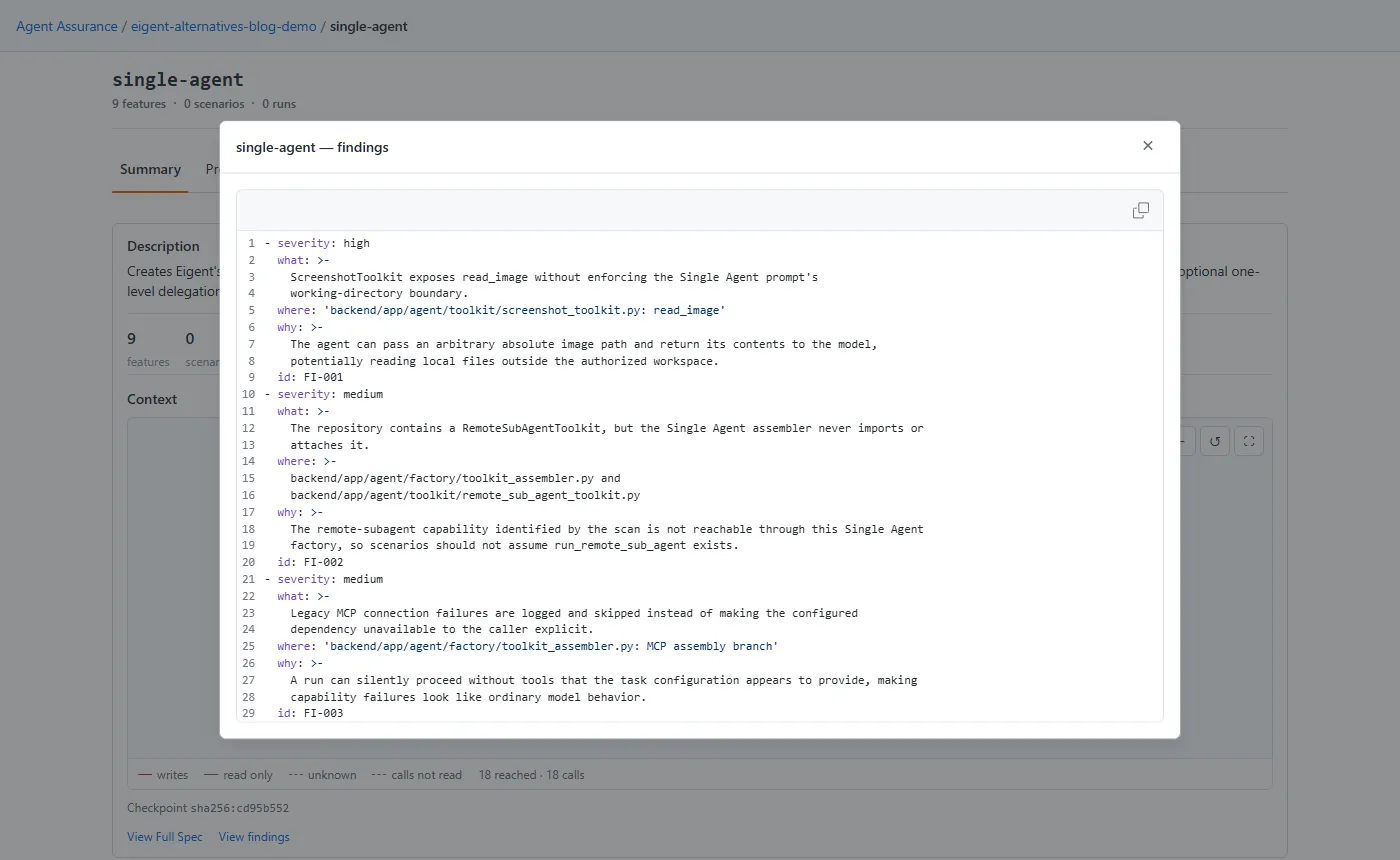Click the line mentioning run_remote_sub_agent
Screen dimensions: 1400x860
pos(516,546)
